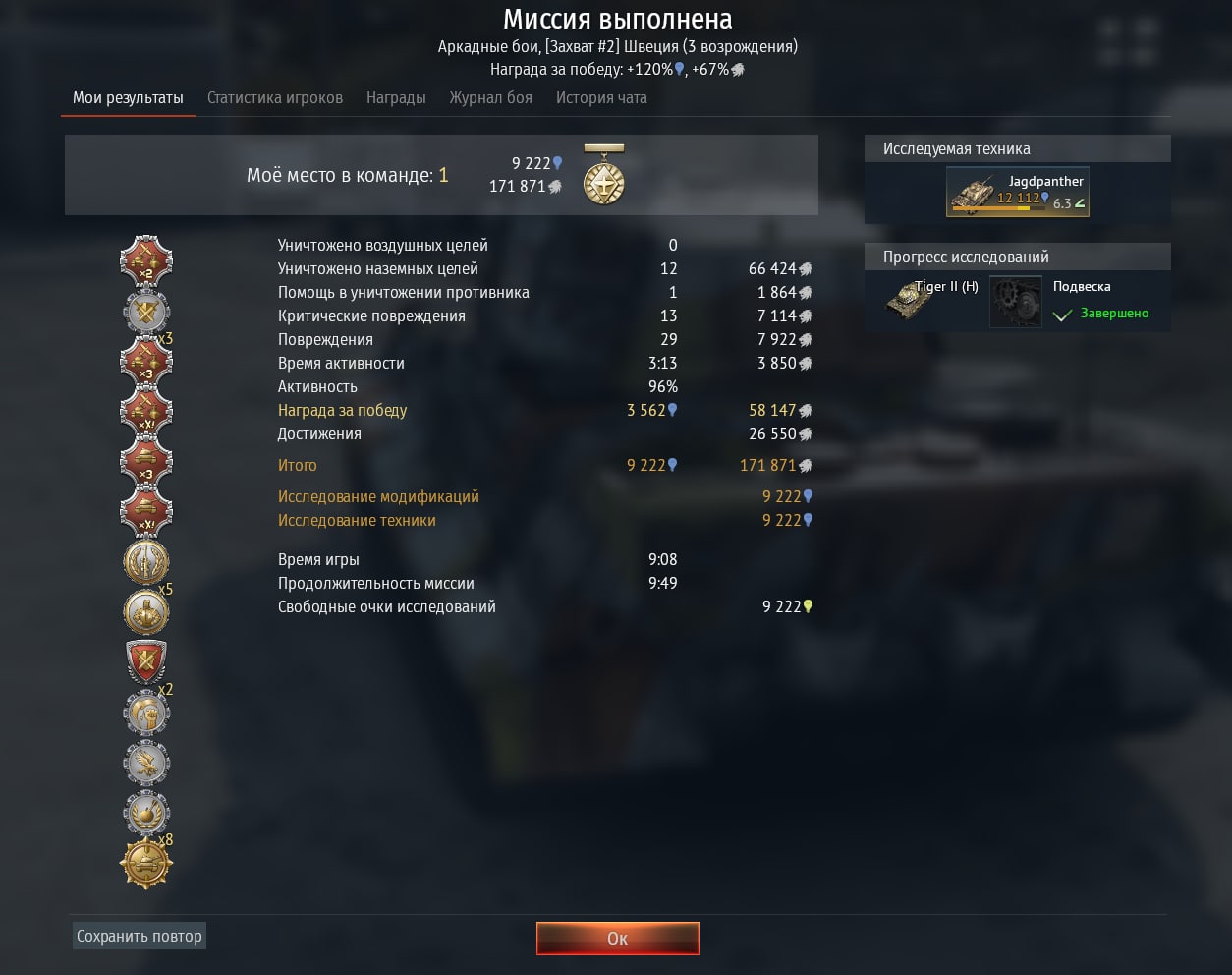Select the Подвеска track modification icon

click(x=1016, y=301)
